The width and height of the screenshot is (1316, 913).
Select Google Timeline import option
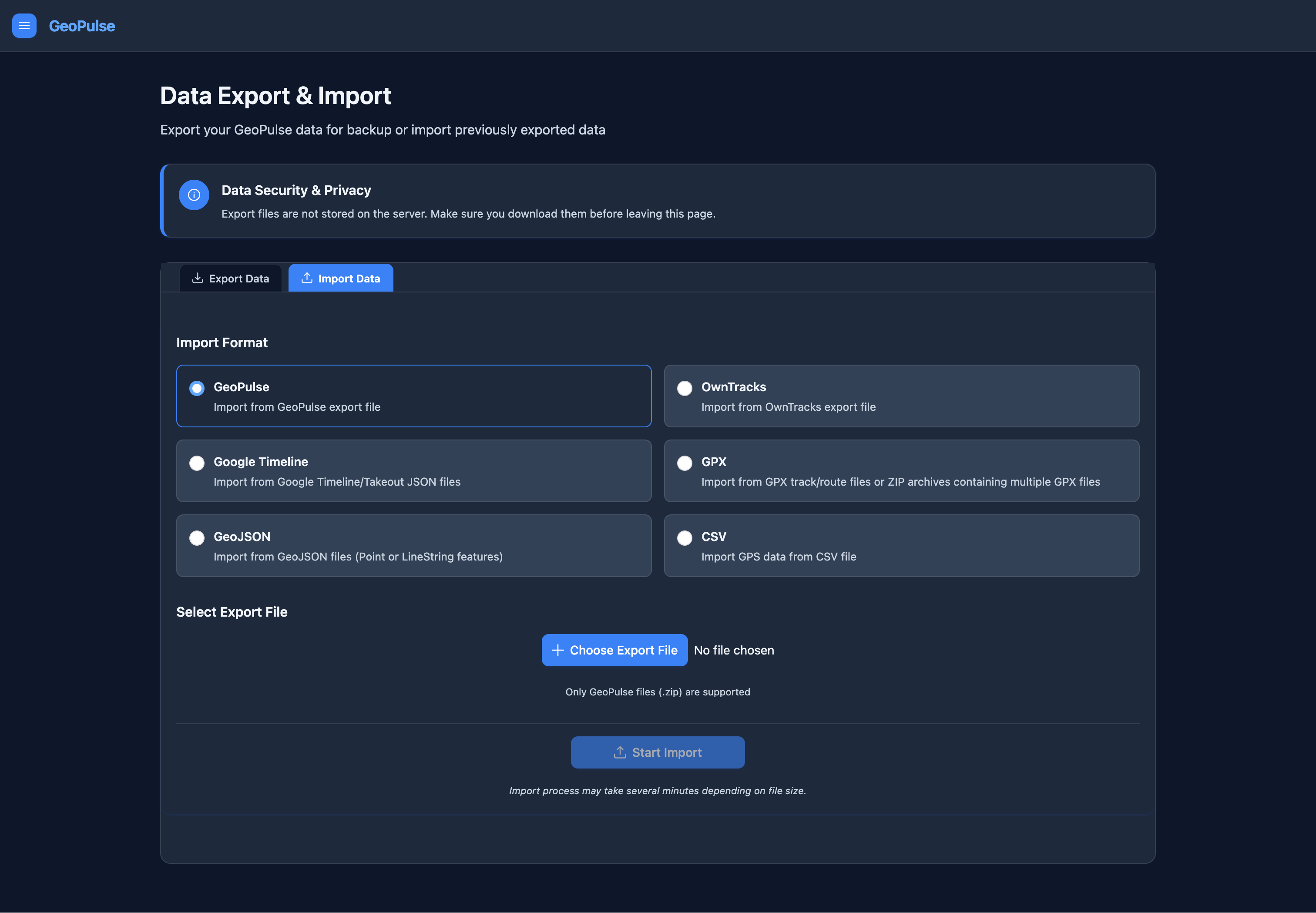tap(413, 471)
